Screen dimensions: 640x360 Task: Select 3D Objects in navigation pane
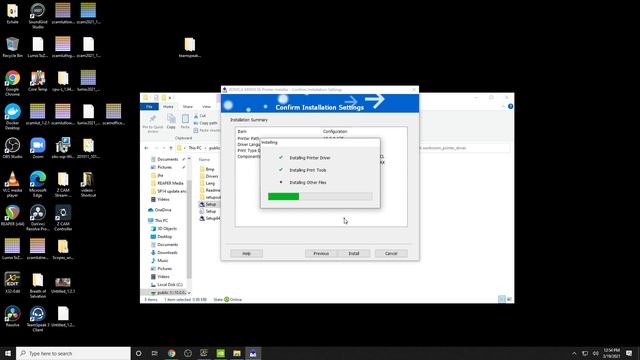coord(167,229)
